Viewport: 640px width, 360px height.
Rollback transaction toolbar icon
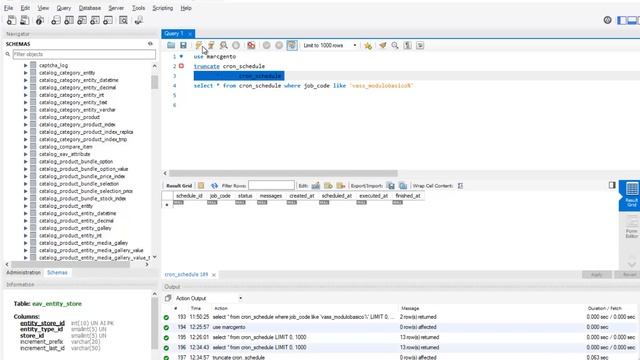279,45
